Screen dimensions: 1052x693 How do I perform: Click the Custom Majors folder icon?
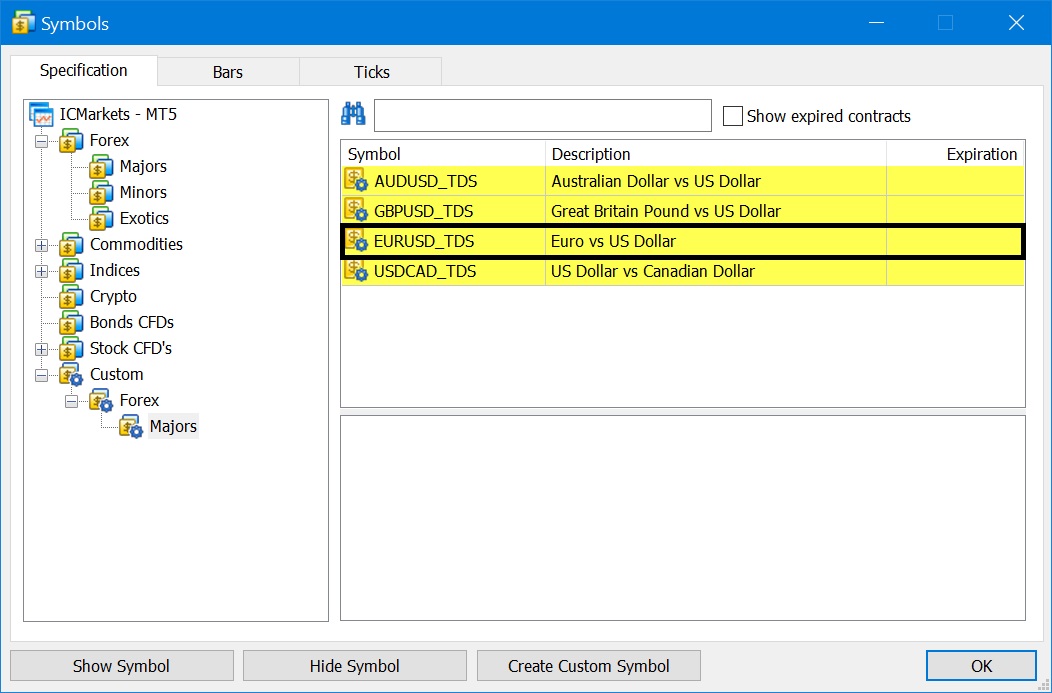(131, 427)
